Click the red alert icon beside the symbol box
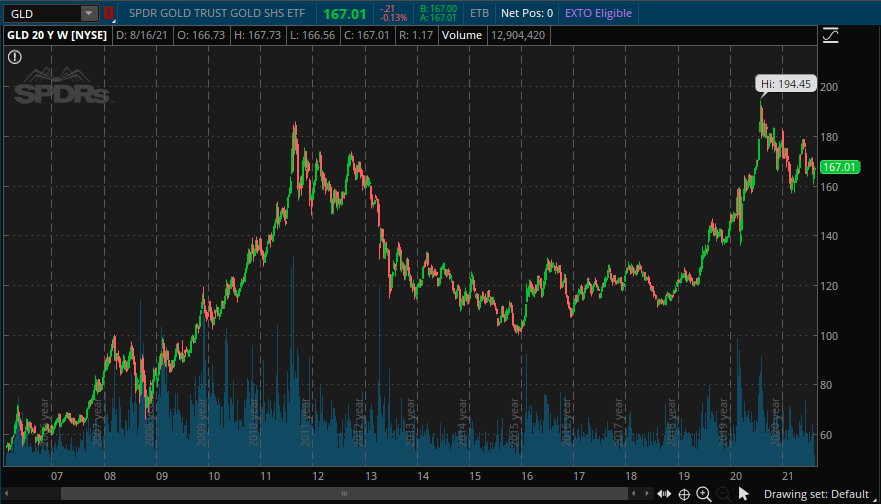 tap(108, 13)
